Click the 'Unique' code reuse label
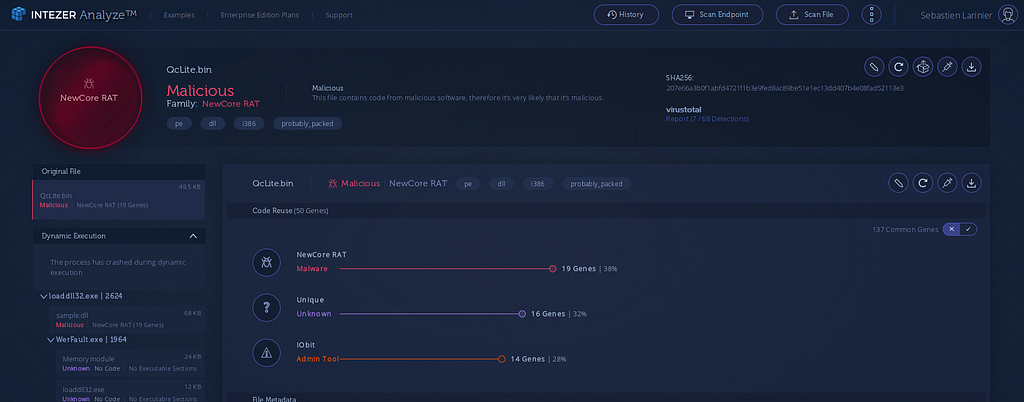 point(310,300)
